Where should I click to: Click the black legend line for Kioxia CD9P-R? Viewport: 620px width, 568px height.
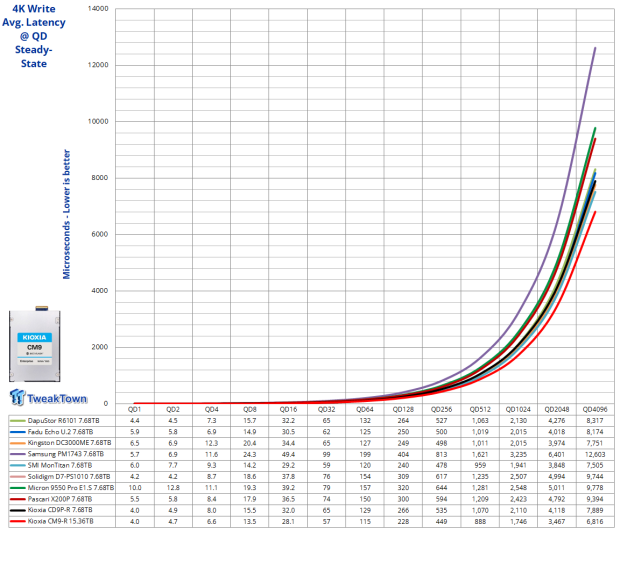[17, 510]
